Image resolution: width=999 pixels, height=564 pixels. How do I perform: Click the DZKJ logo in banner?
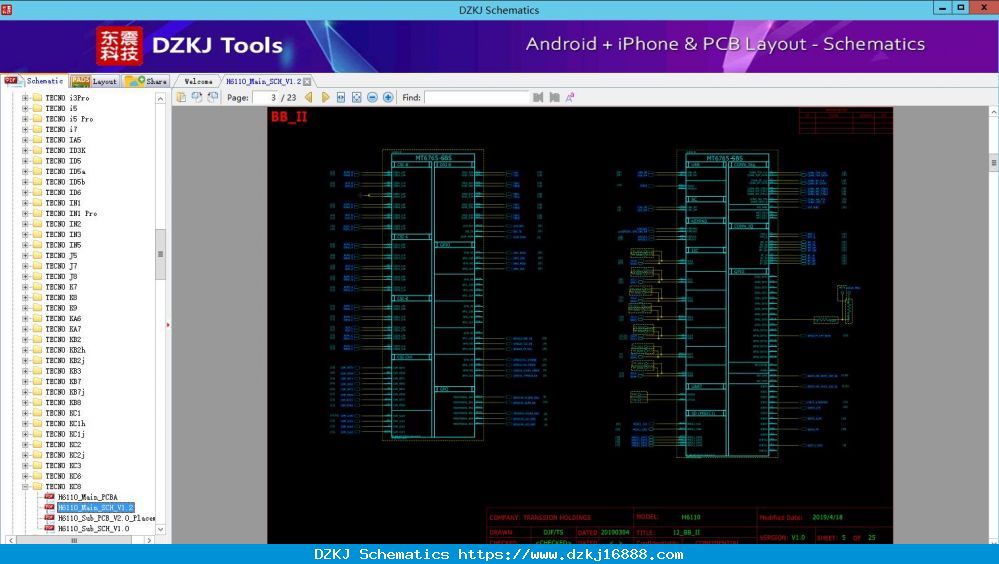pos(119,46)
